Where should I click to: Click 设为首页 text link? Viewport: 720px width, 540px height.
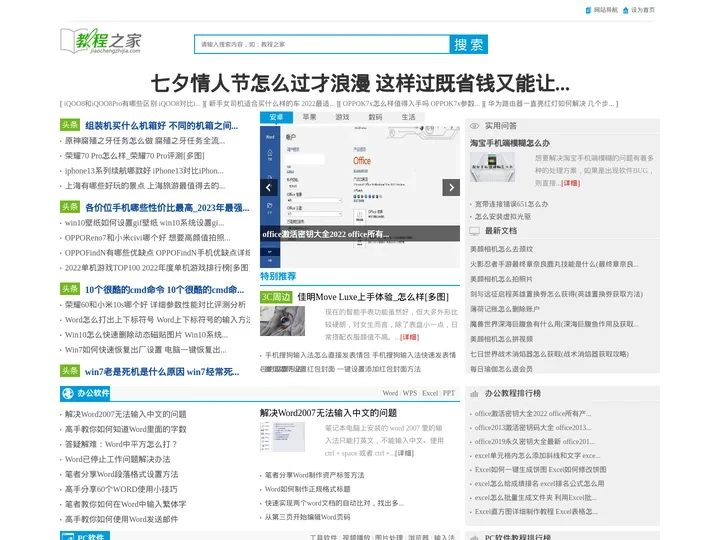643,10
